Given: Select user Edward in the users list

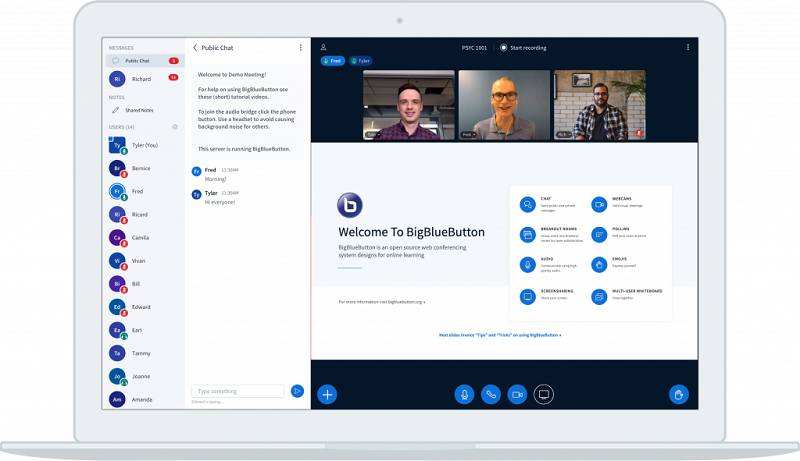Looking at the screenshot, I should 145,307.
